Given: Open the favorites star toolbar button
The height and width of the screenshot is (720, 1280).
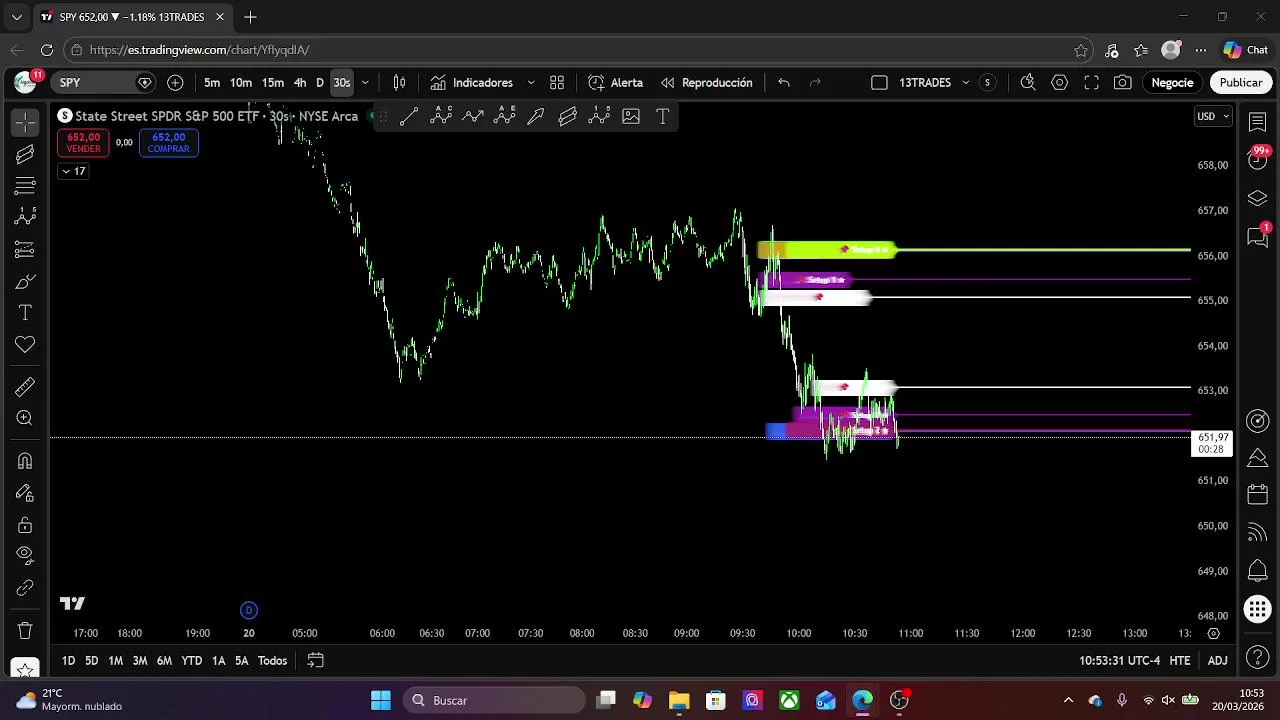Looking at the screenshot, I should pyautogui.click(x=25, y=668).
